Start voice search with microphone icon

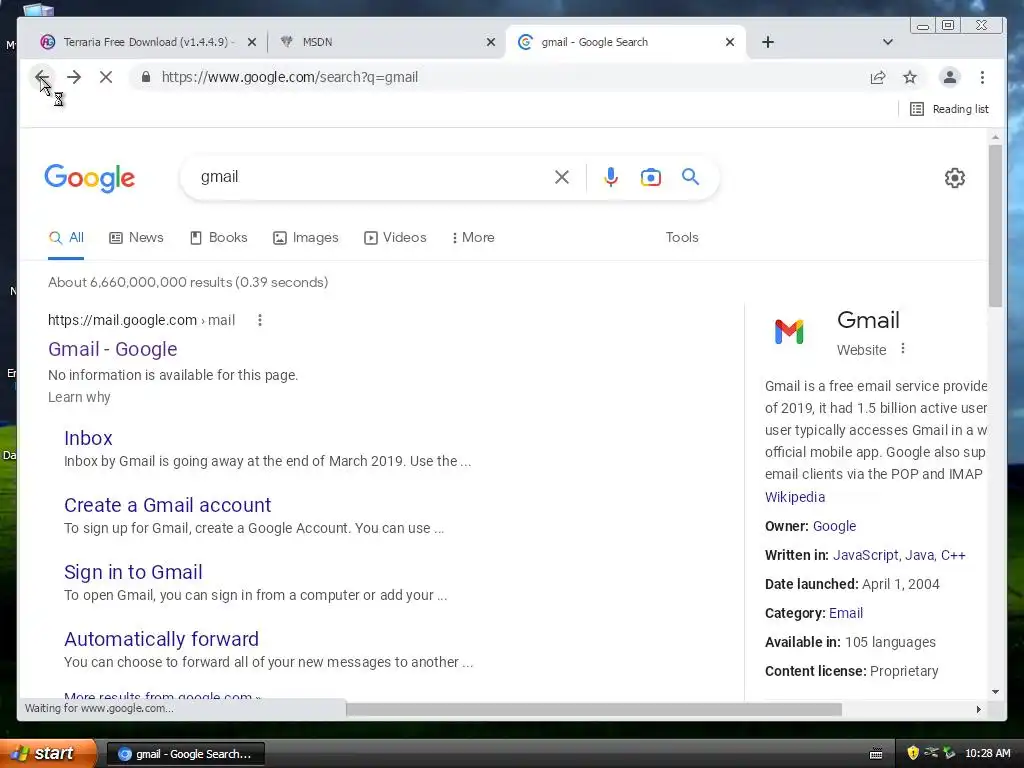point(611,177)
